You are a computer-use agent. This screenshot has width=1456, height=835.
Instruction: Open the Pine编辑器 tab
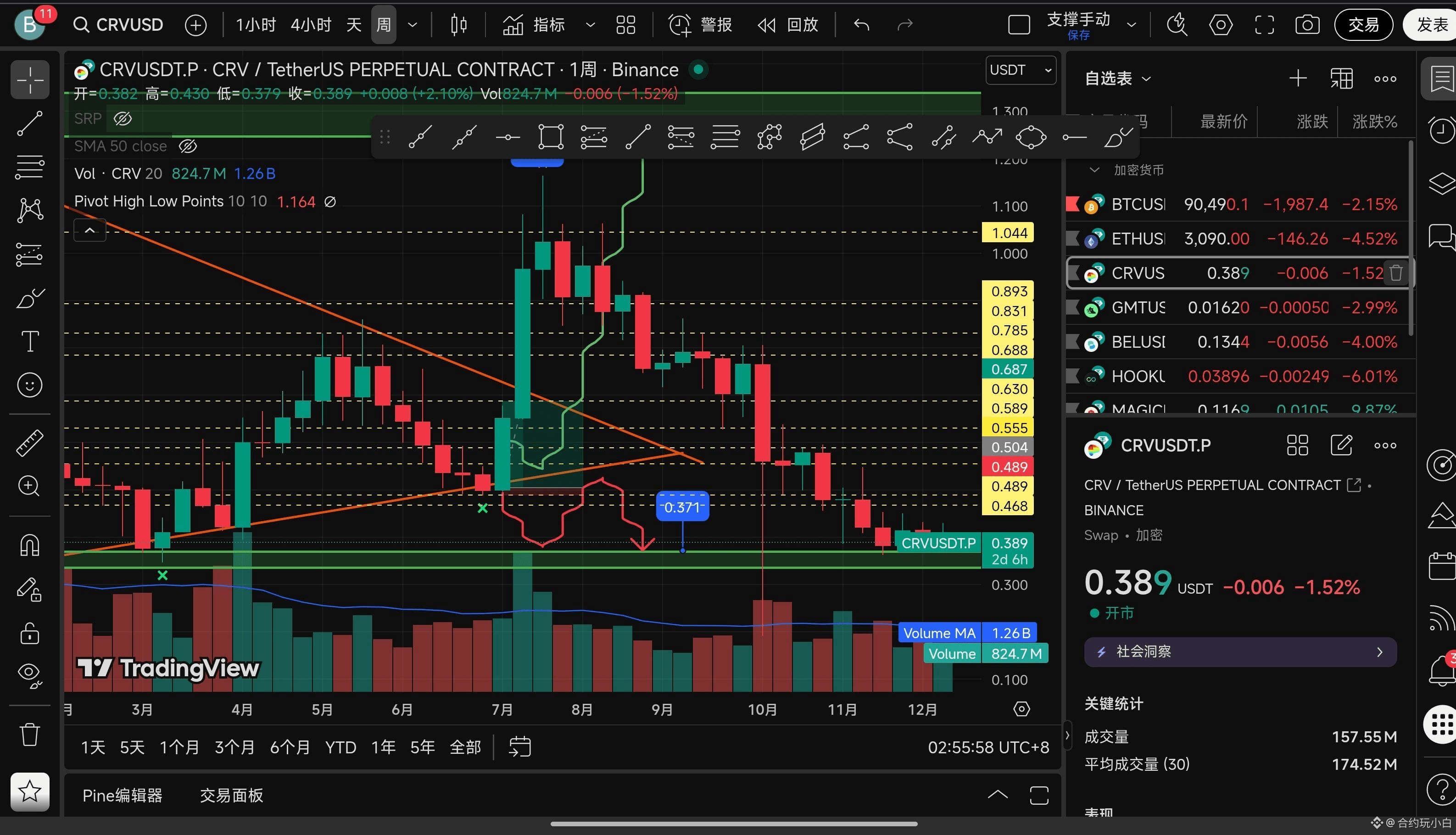(122, 796)
